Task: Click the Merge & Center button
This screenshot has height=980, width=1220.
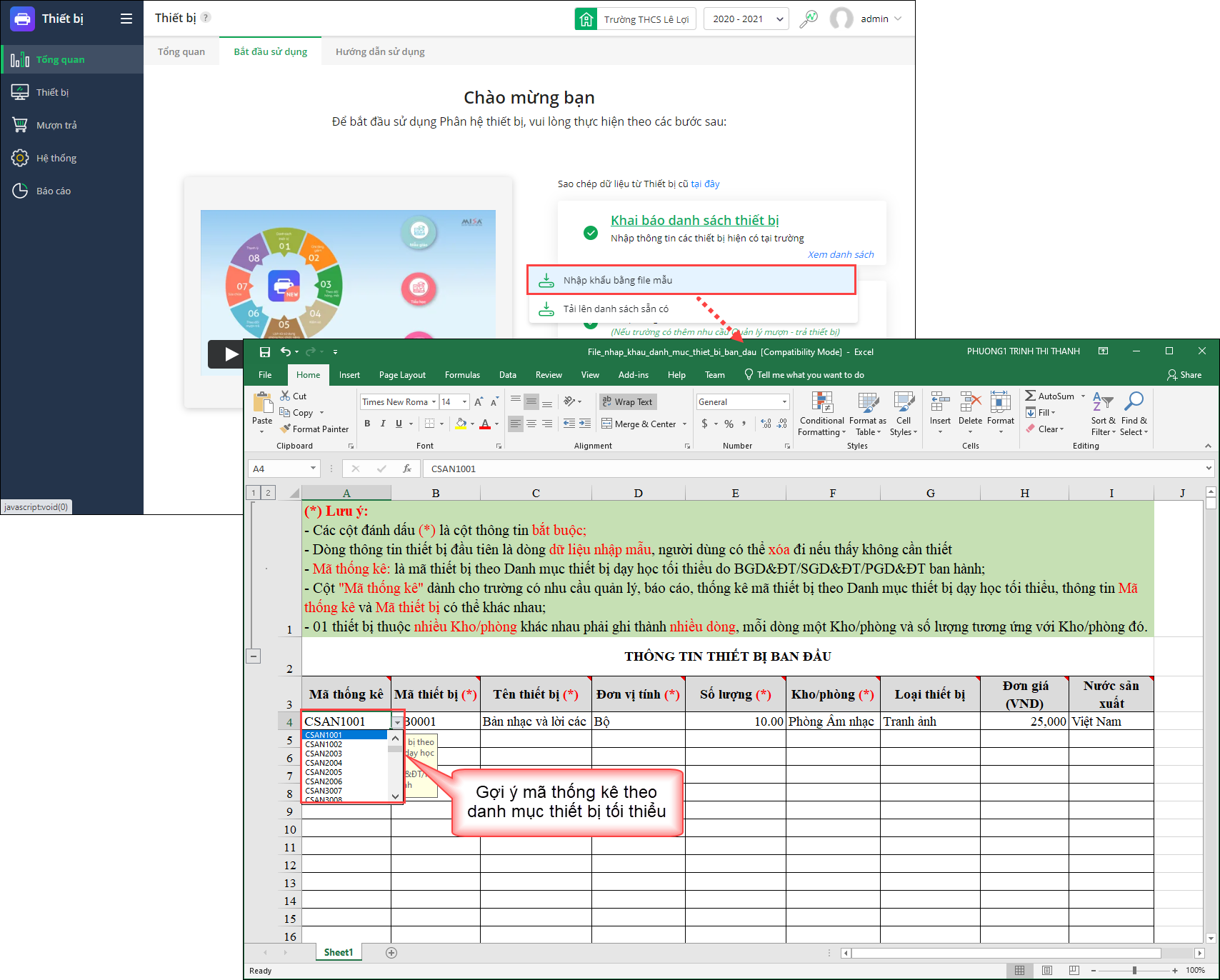Action: pos(639,424)
